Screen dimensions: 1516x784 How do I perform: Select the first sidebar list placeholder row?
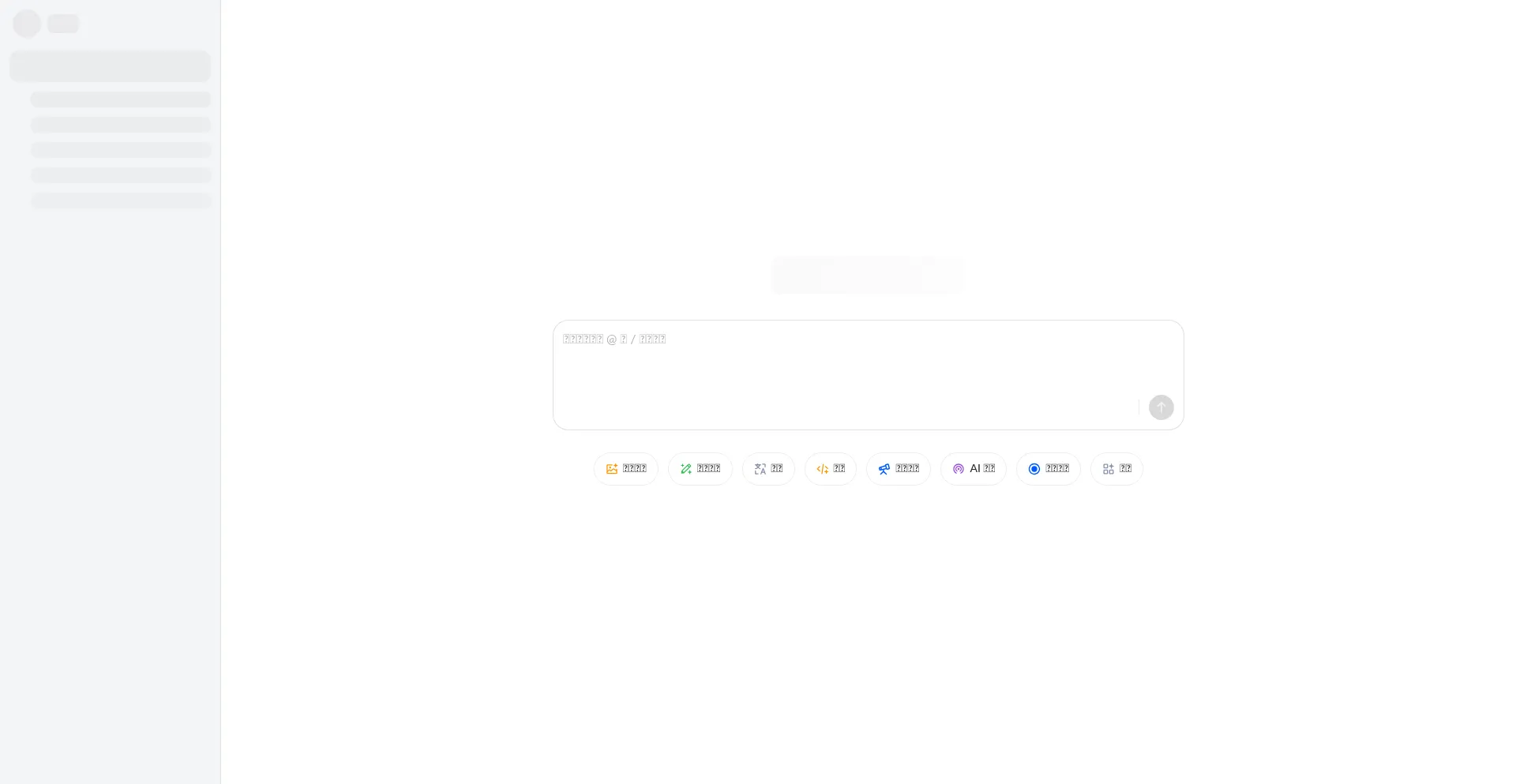tap(121, 99)
